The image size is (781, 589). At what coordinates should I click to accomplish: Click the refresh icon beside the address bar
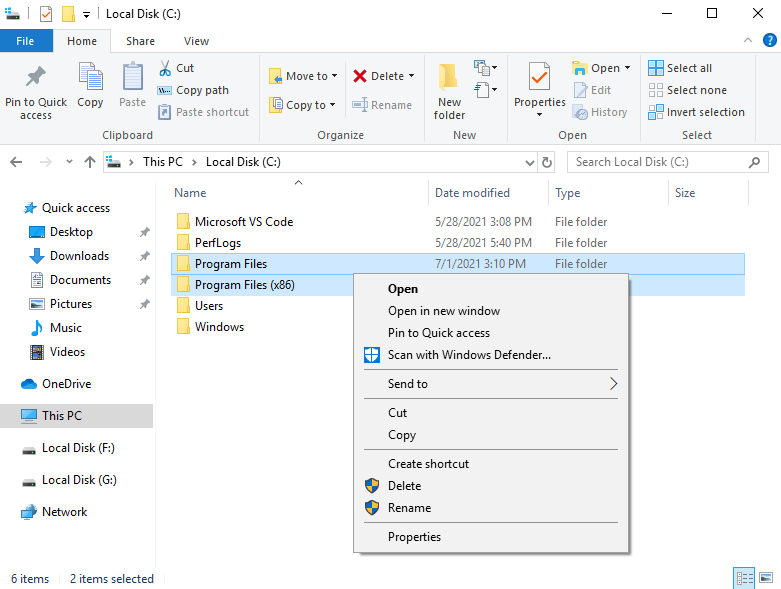[x=547, y=162]
